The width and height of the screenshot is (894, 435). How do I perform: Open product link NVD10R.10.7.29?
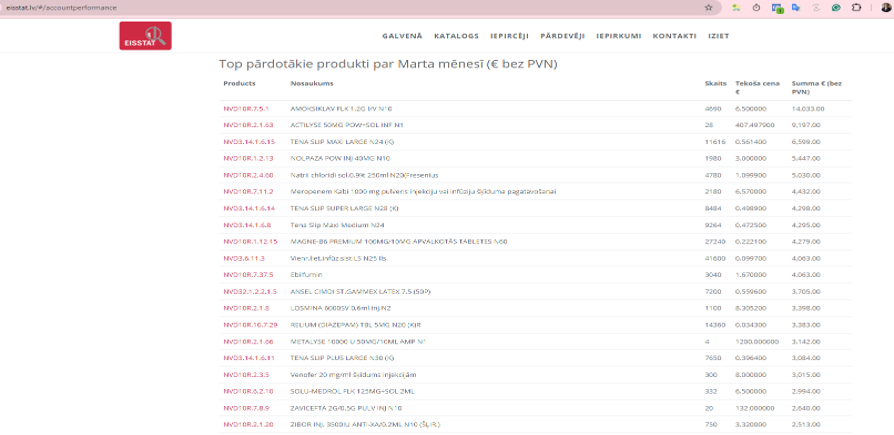pyautogui.click(x=250, y=325)
